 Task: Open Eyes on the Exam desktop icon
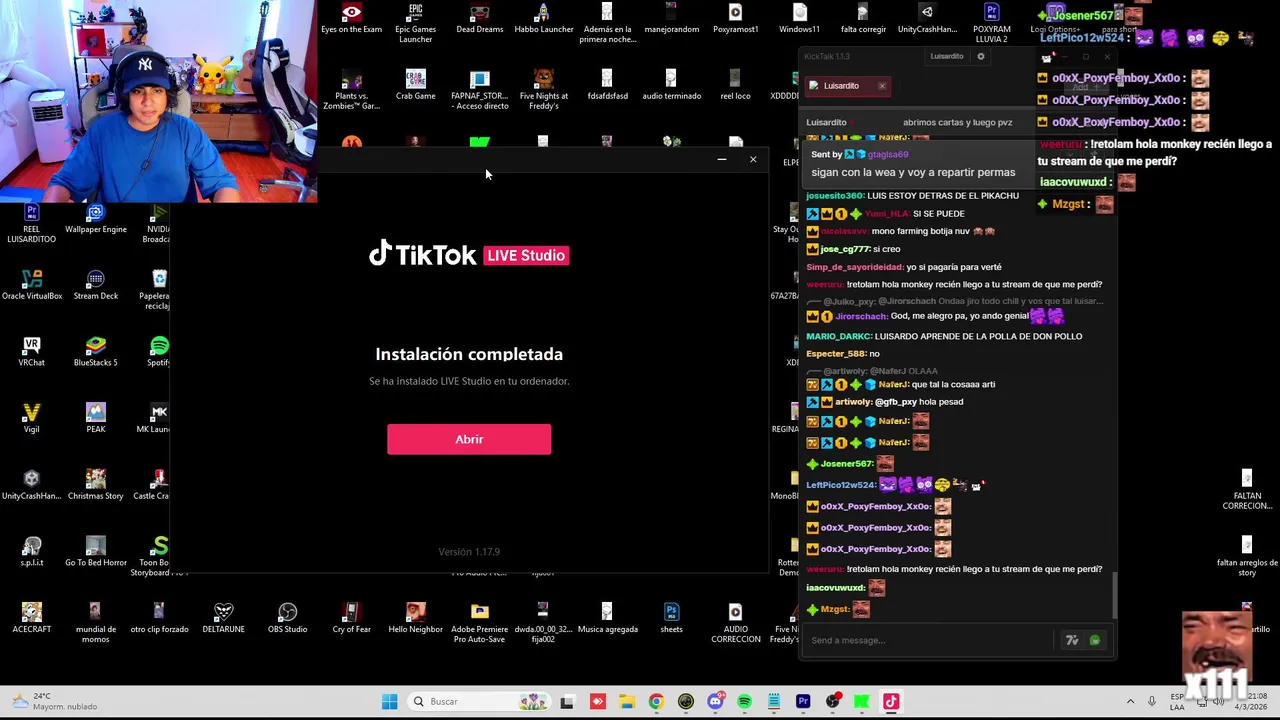[x=351, y=19]
